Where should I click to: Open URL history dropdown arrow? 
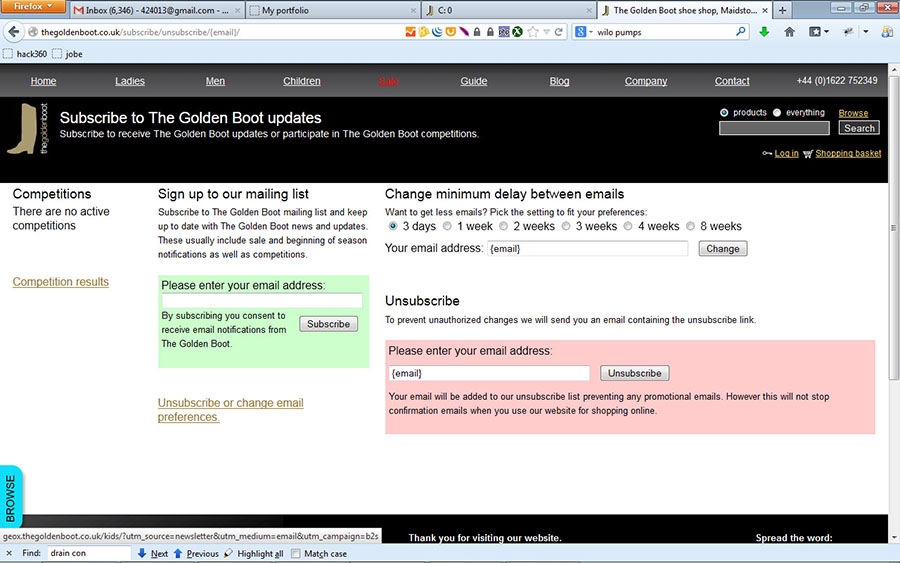click(x=546, y=32)
